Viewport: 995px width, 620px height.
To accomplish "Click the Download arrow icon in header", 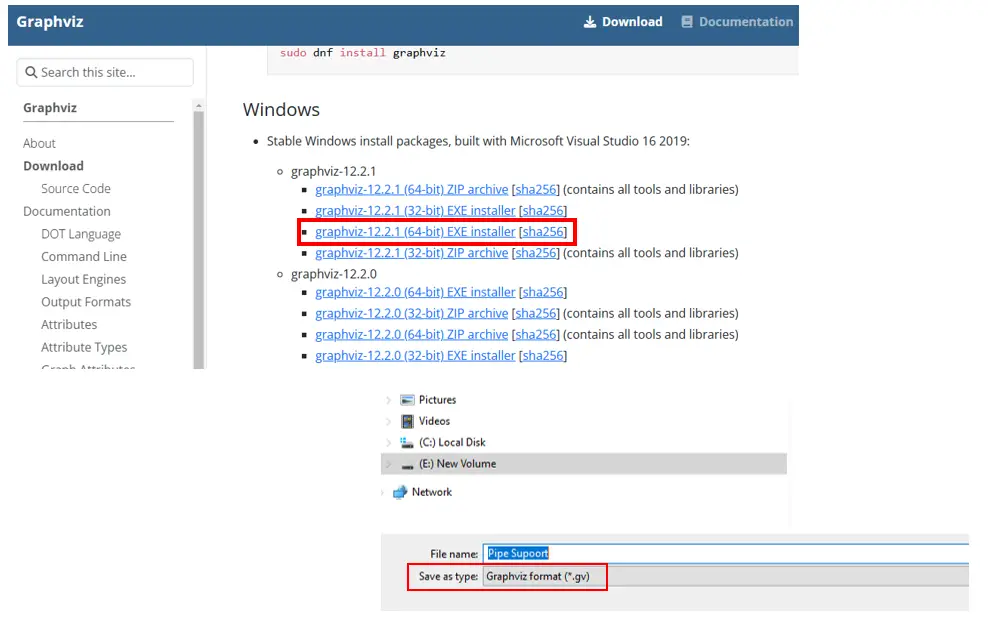I will (x=590, y=22).
